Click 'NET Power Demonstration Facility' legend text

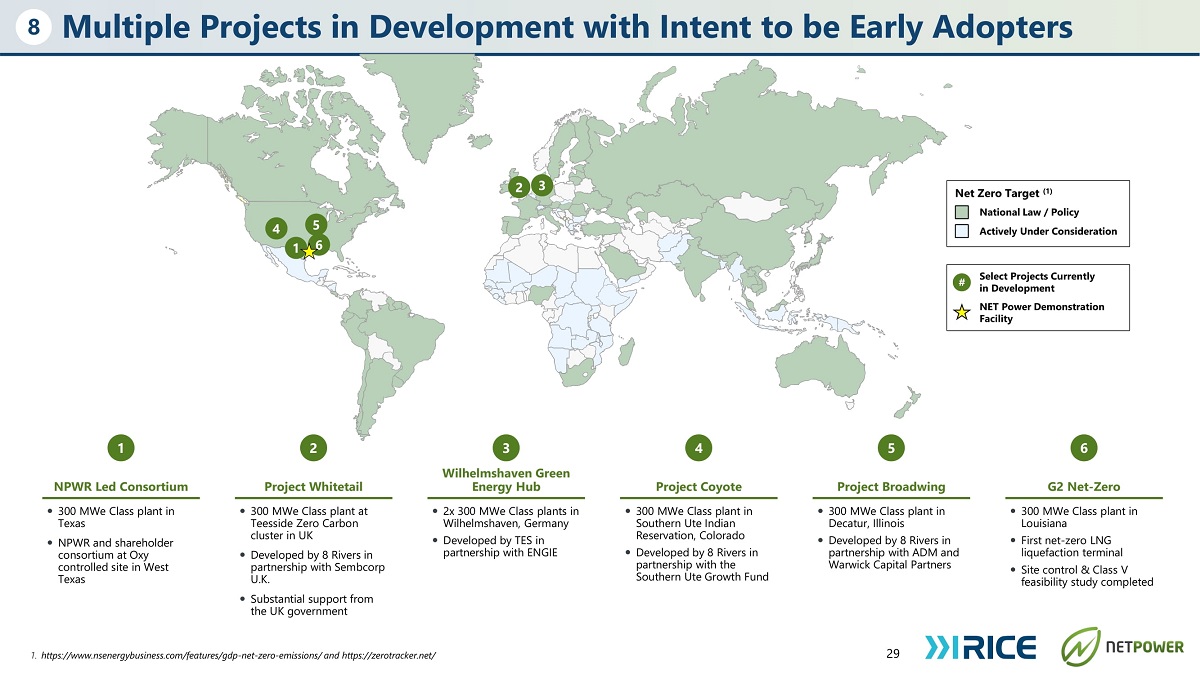pos(1042,313)
